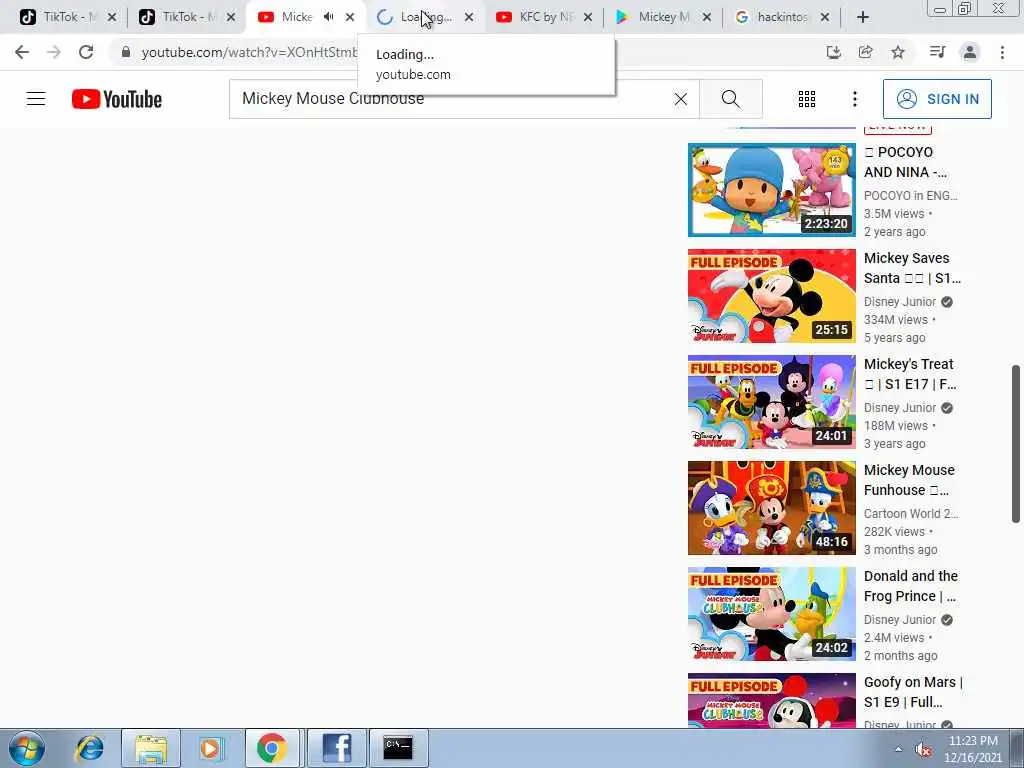Go forward with the browser forward arrow
This screenshot has height=768, width=1024.
pos(54,52)
